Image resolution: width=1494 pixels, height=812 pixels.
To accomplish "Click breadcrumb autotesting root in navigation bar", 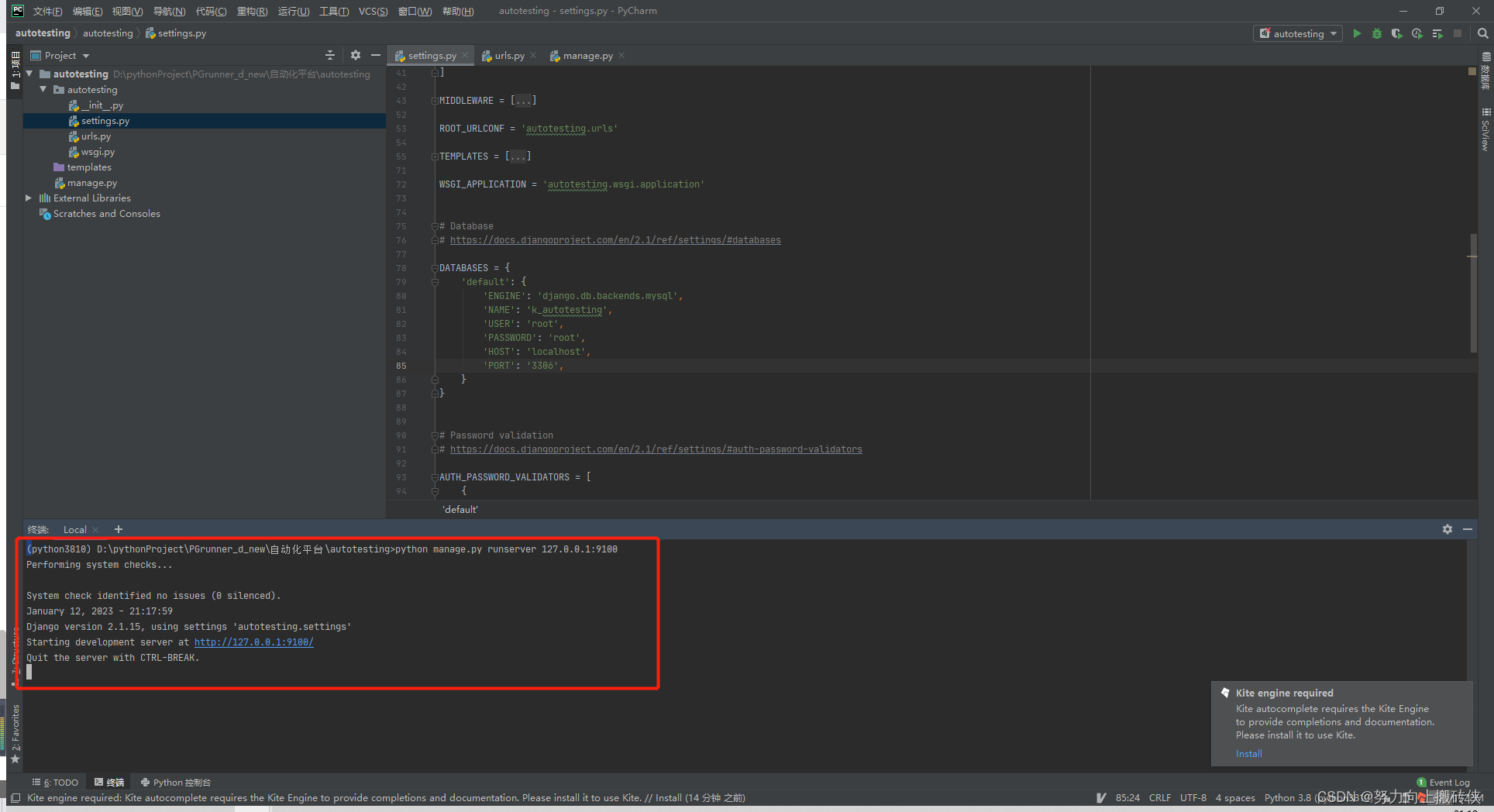I will pos(43,33).
